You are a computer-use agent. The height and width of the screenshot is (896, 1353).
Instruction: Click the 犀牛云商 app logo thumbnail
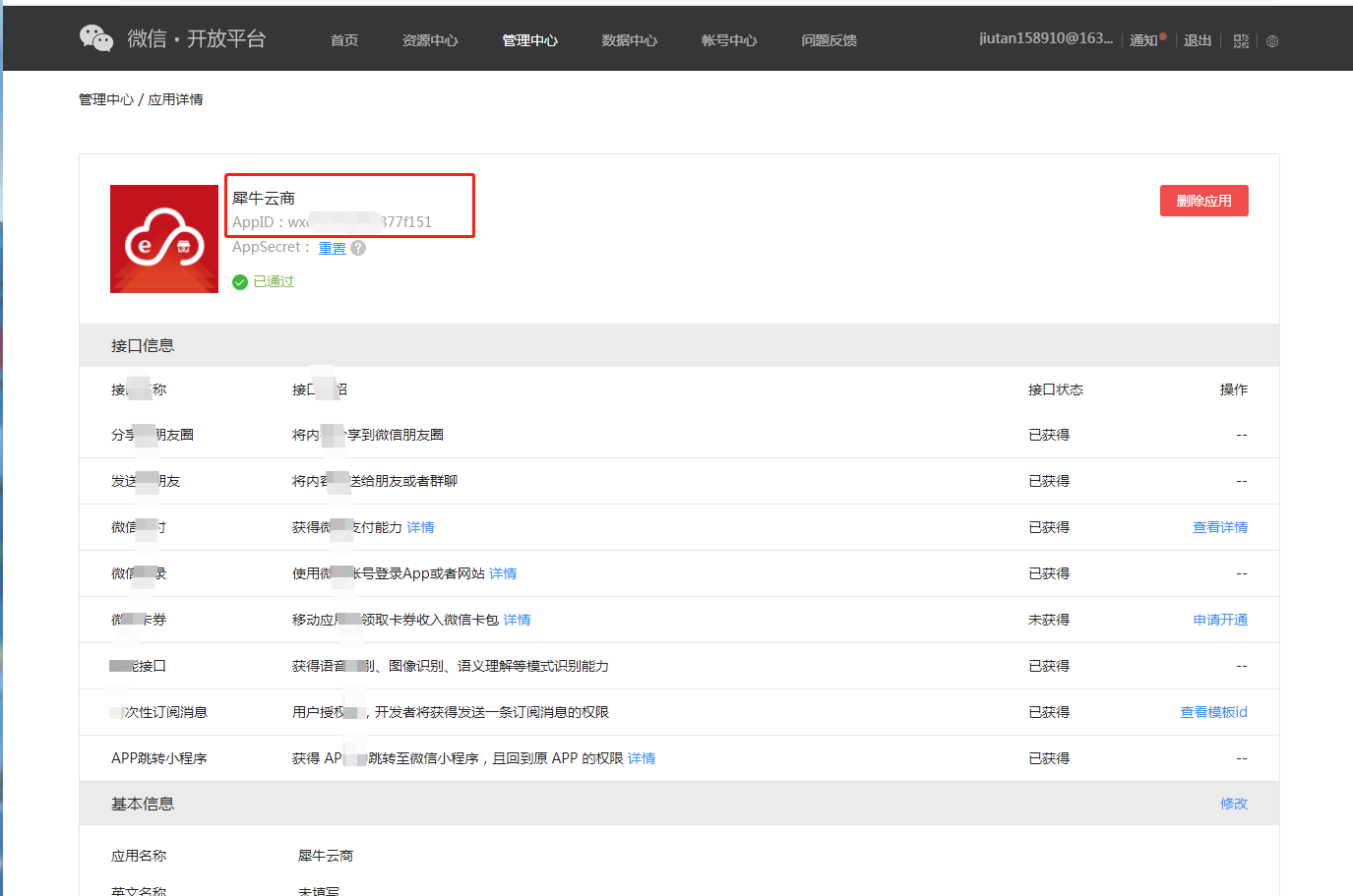tap(164, 239)
